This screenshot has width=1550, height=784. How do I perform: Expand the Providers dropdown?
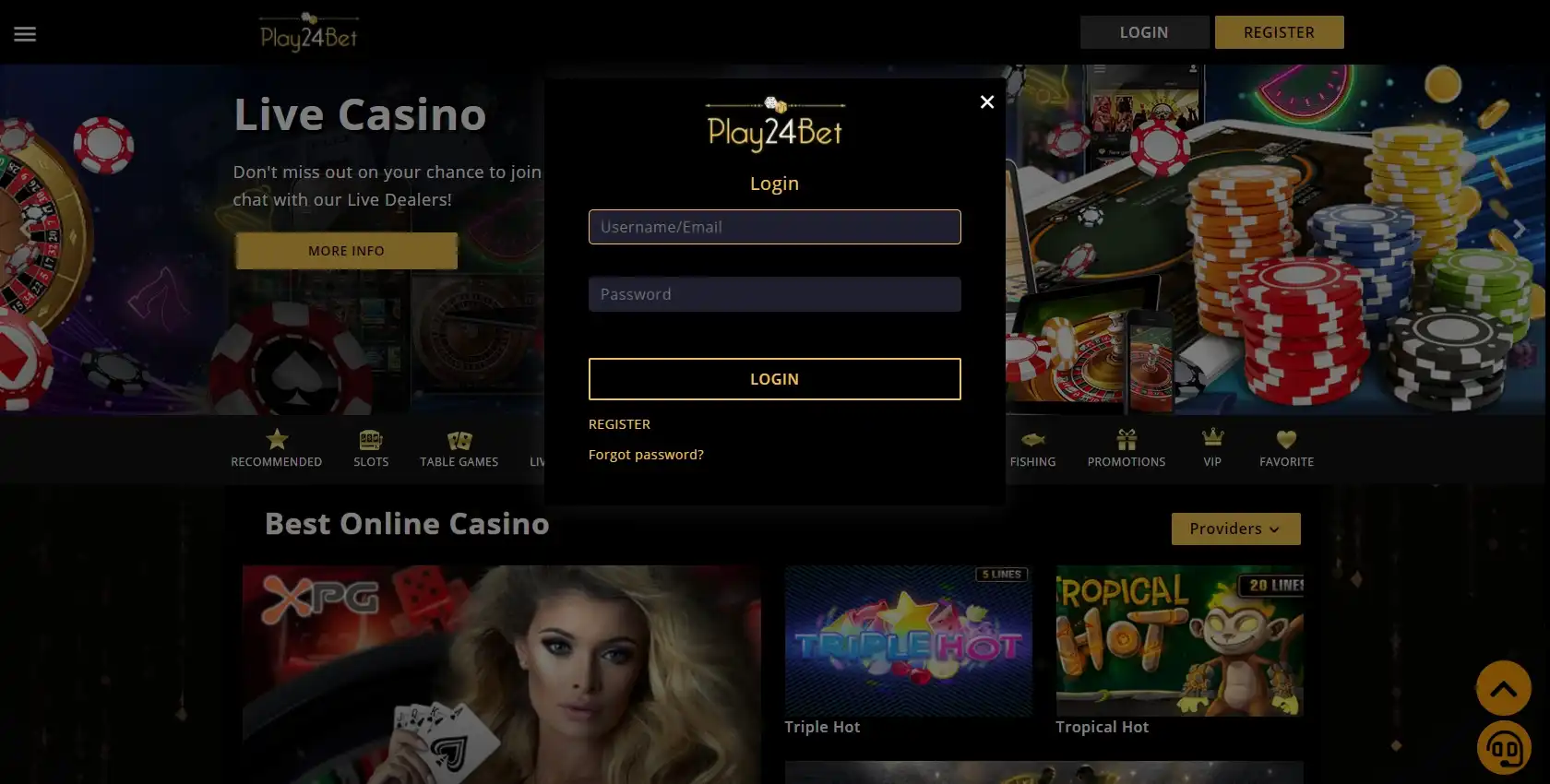1235,529
